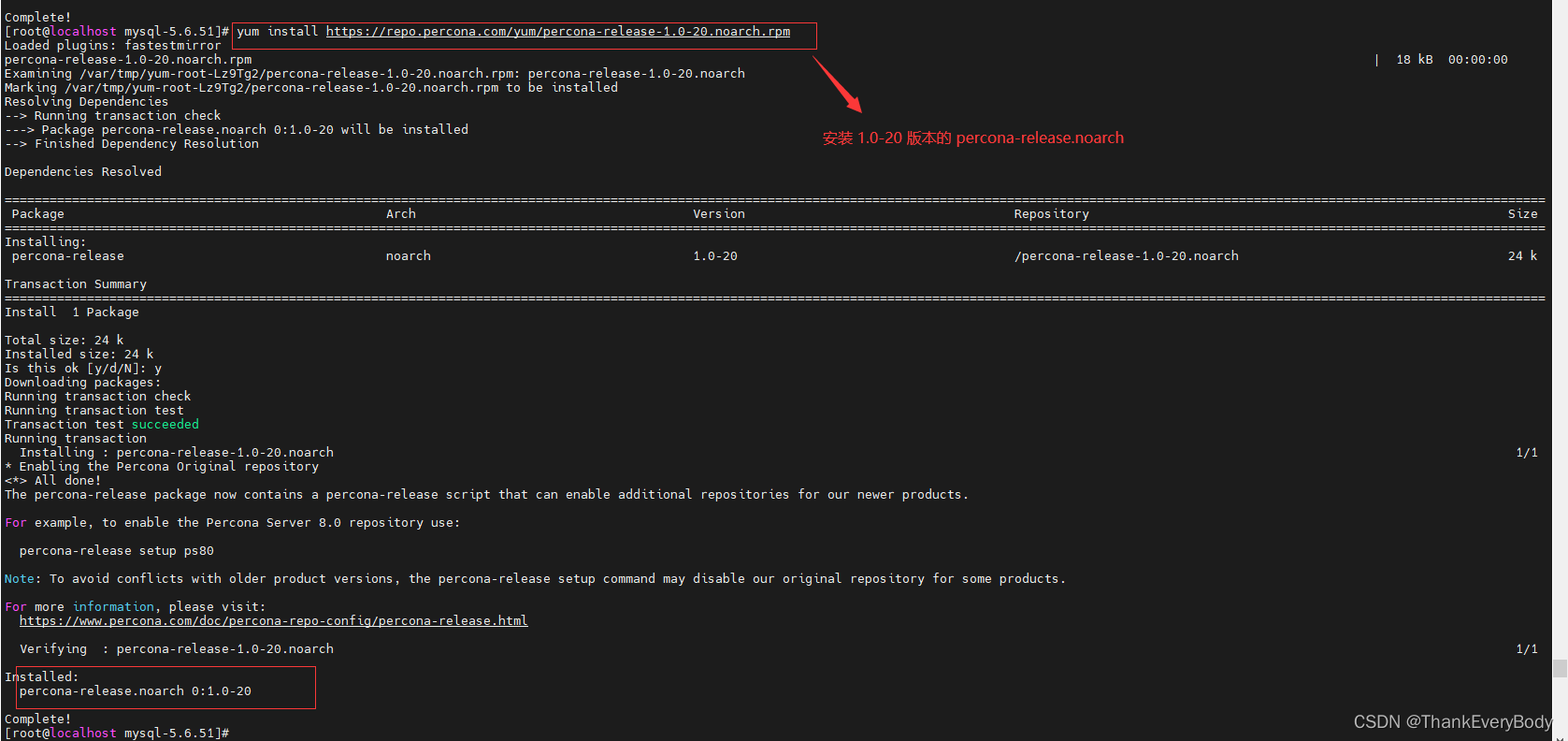Click the 'percona-release' package name cell

(x=68, y=256)
